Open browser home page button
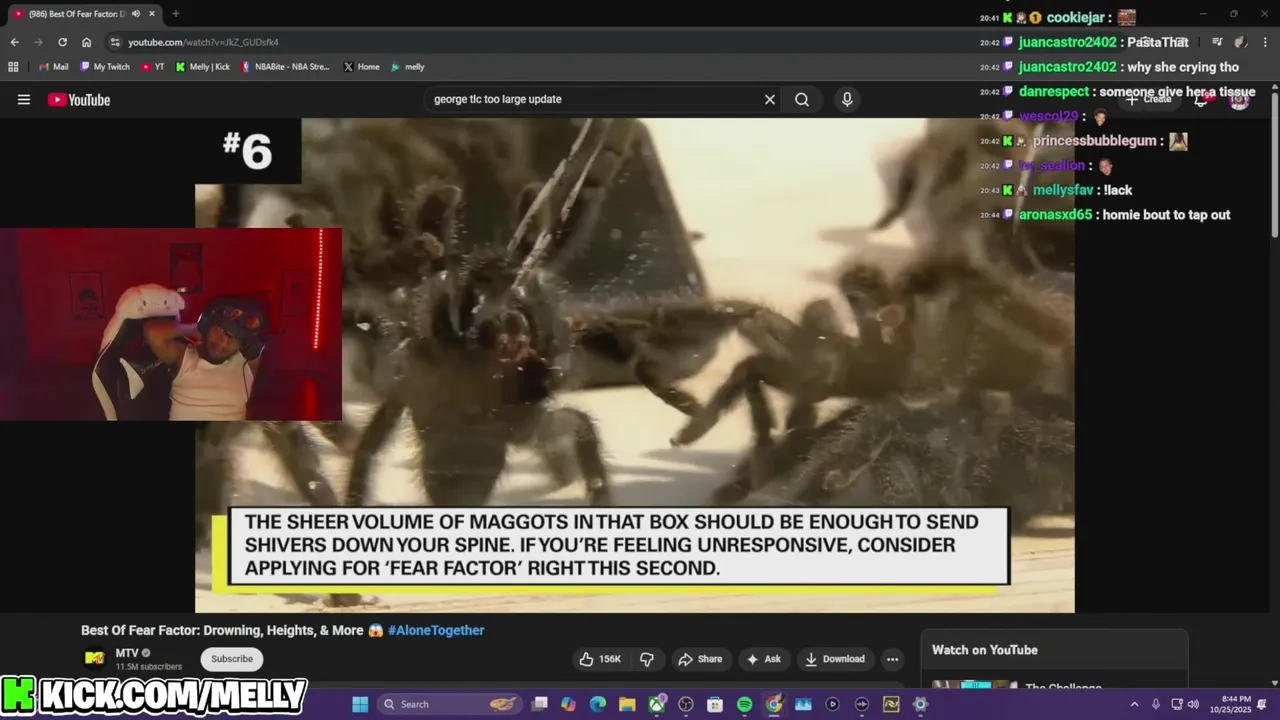This screenshot has height=720, width=1280. point(86,42)
